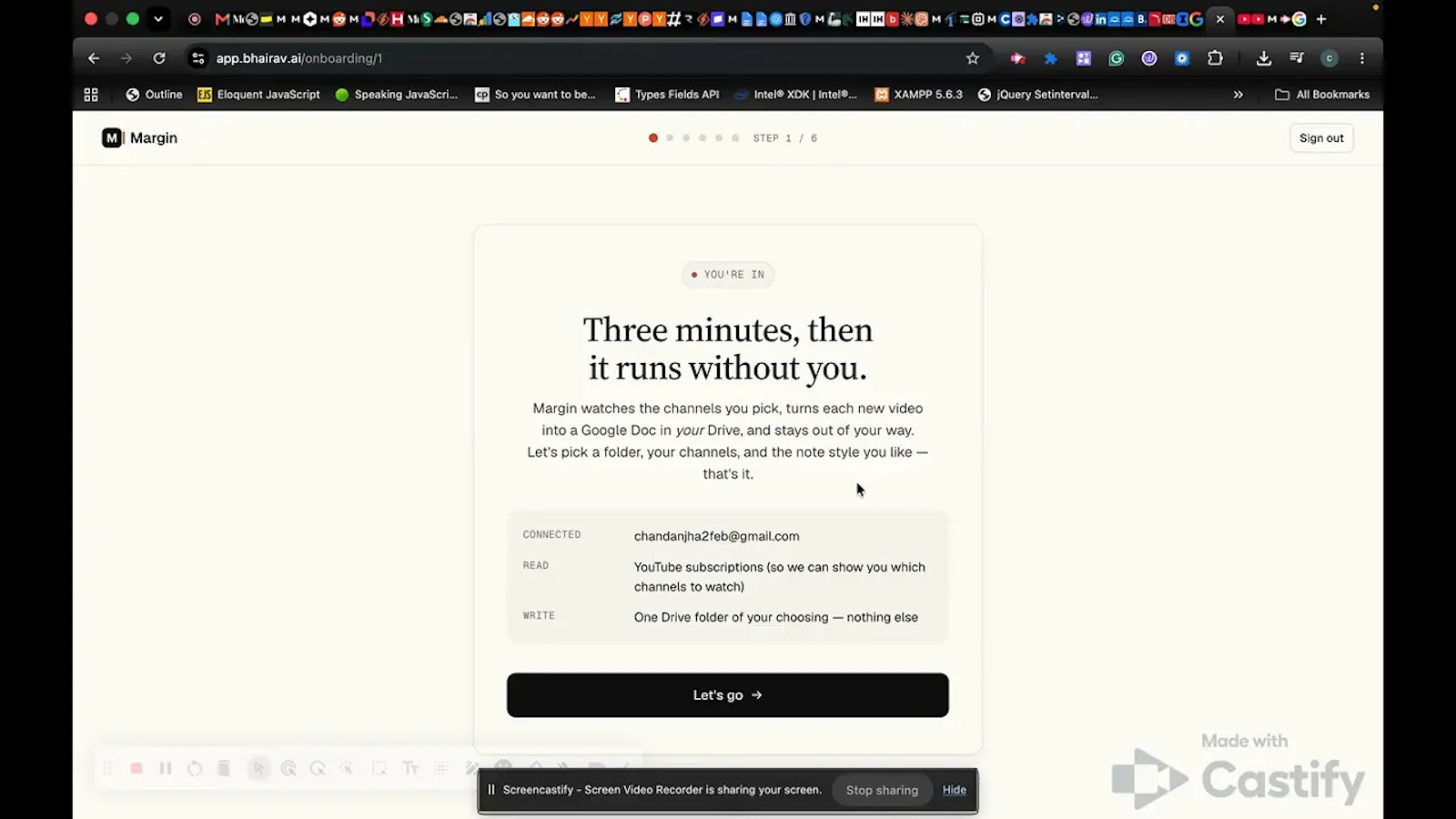Pause the Screencastify recording
1456x819 pixels.
[166, 769]
